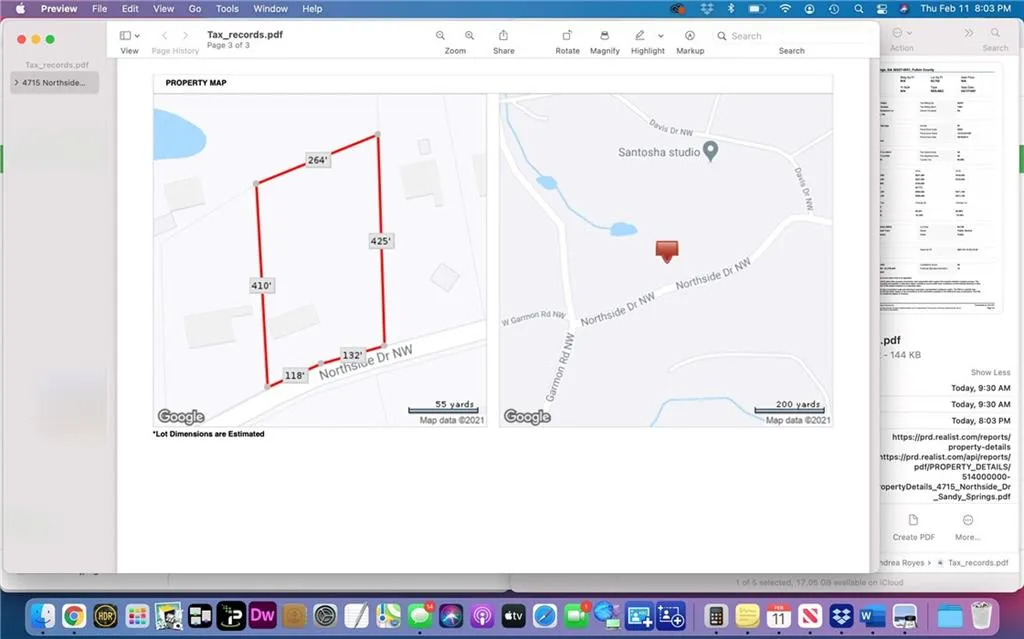1024x639 pixels.
Task: Select the Magnify tool icon
Action: pos(604,35)
